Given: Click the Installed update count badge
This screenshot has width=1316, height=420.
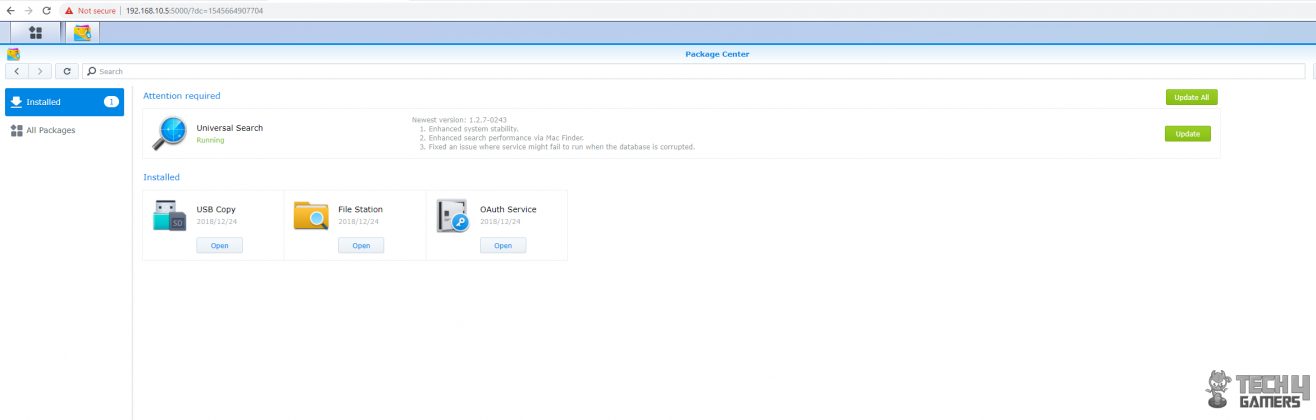Looking at the screenshot, I should pos(111,102).
